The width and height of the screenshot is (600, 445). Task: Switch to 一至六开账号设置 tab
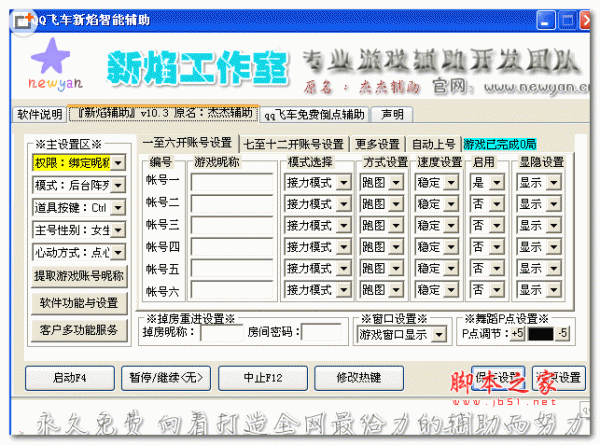(187, 143)
